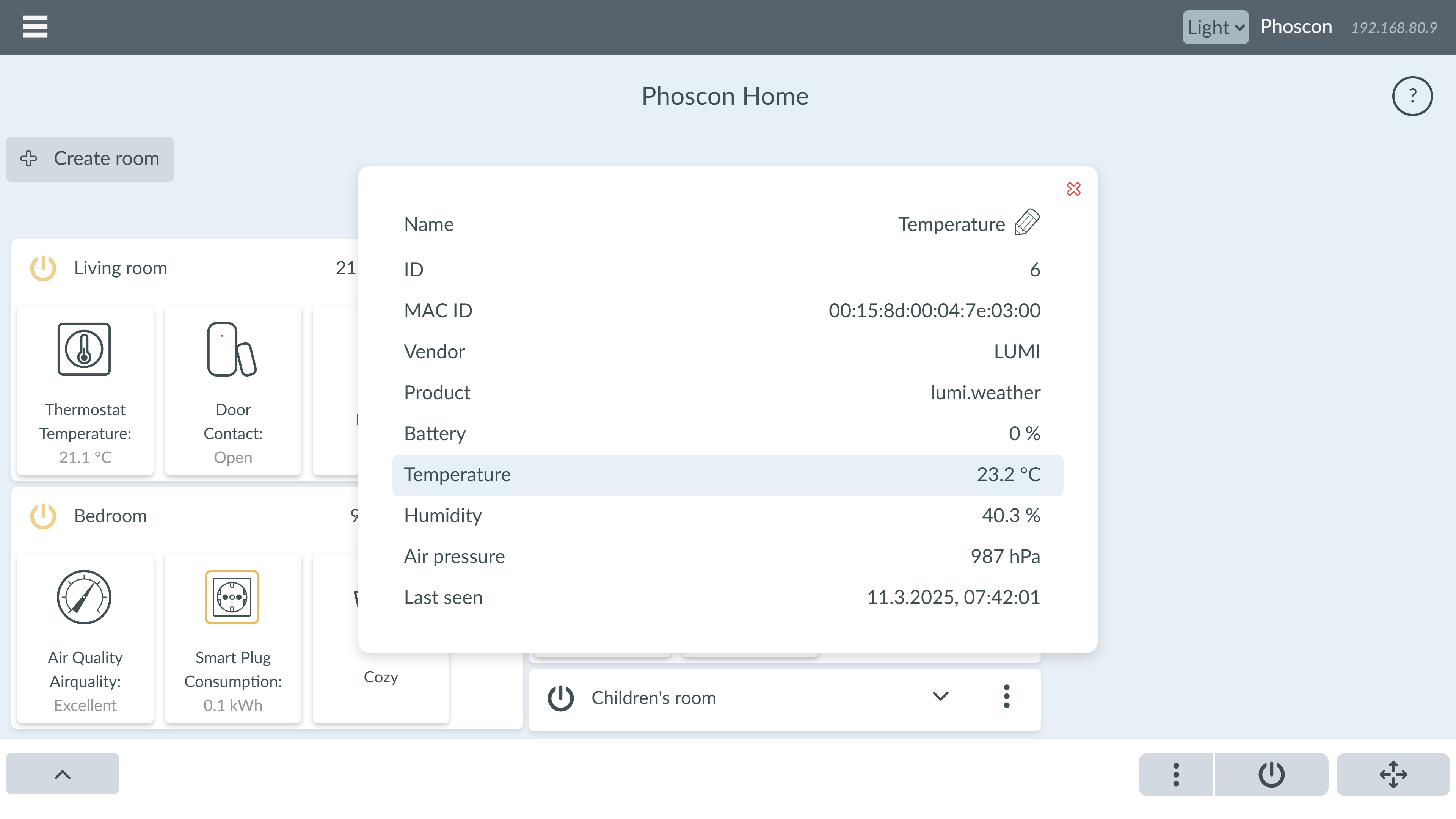The image size is (1456, 819).
Task: Toggle Children's room power
Action: 560,698
